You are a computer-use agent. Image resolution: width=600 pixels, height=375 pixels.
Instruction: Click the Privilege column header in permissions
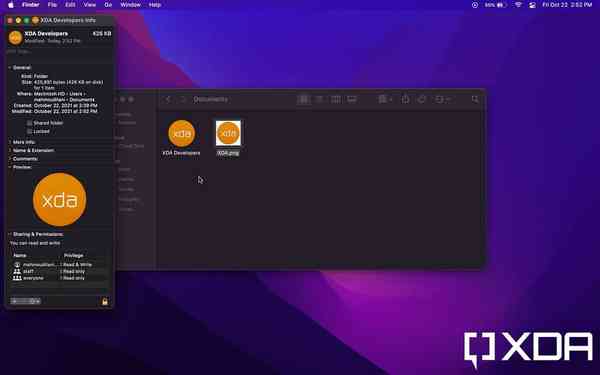pyautogui.click(x=73, y=255)
